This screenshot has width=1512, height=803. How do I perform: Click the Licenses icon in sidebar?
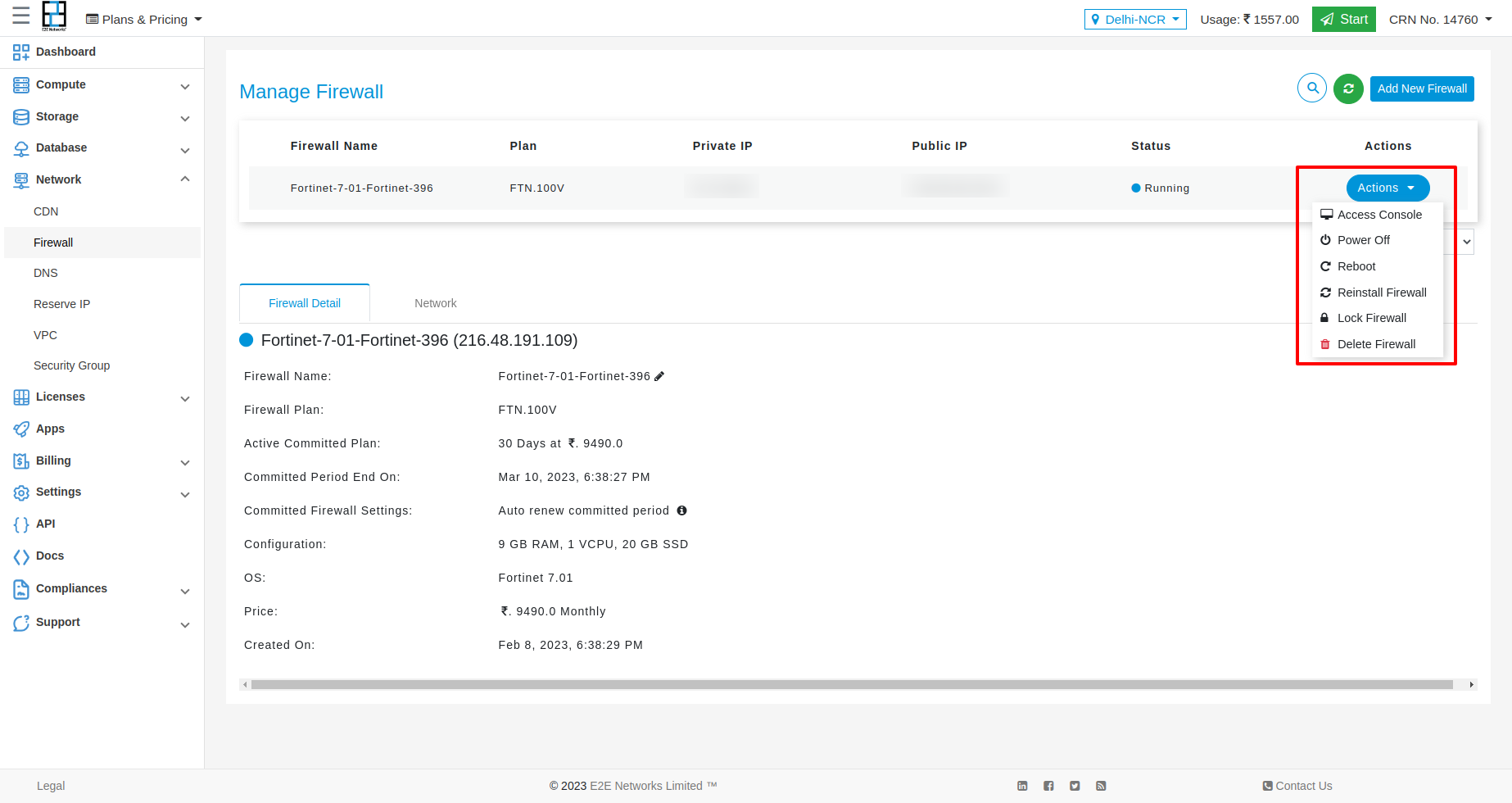point(21,397)
